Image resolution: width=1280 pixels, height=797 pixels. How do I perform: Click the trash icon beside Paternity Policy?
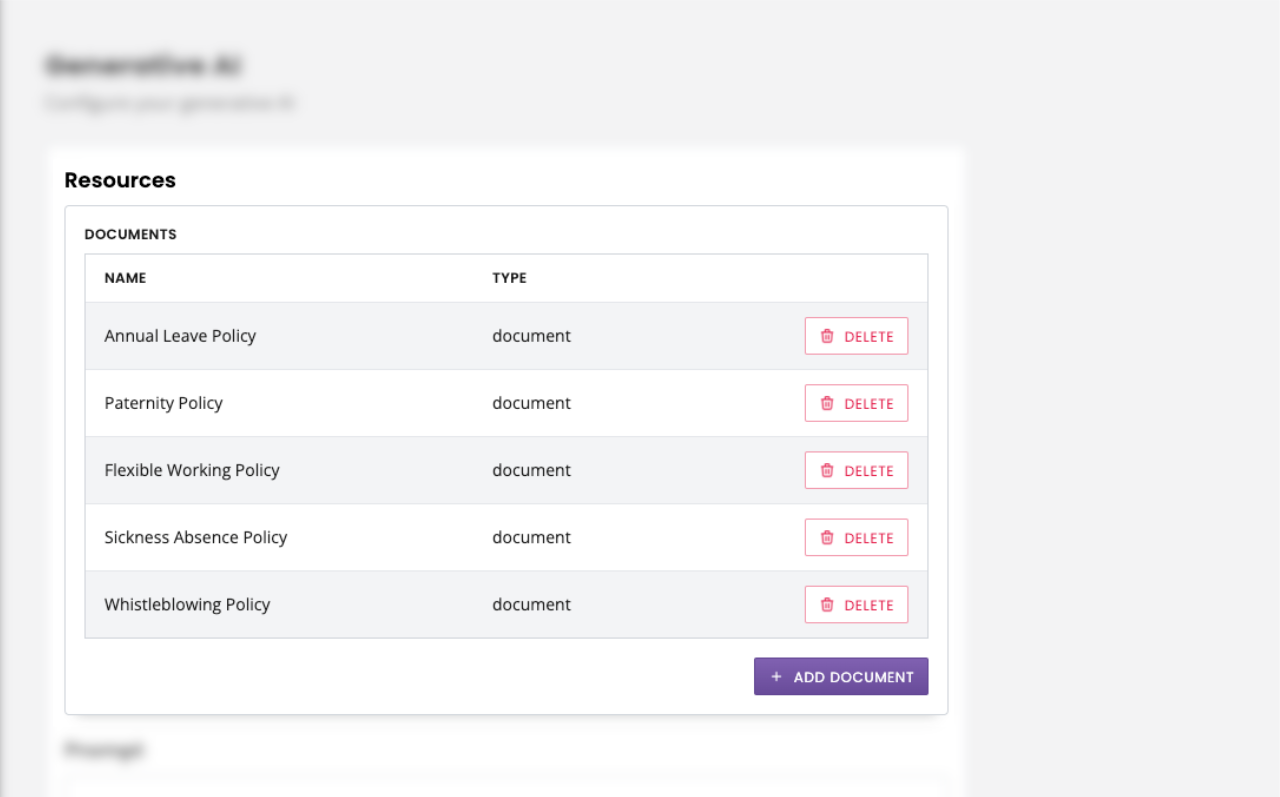[x=827, y=402]
